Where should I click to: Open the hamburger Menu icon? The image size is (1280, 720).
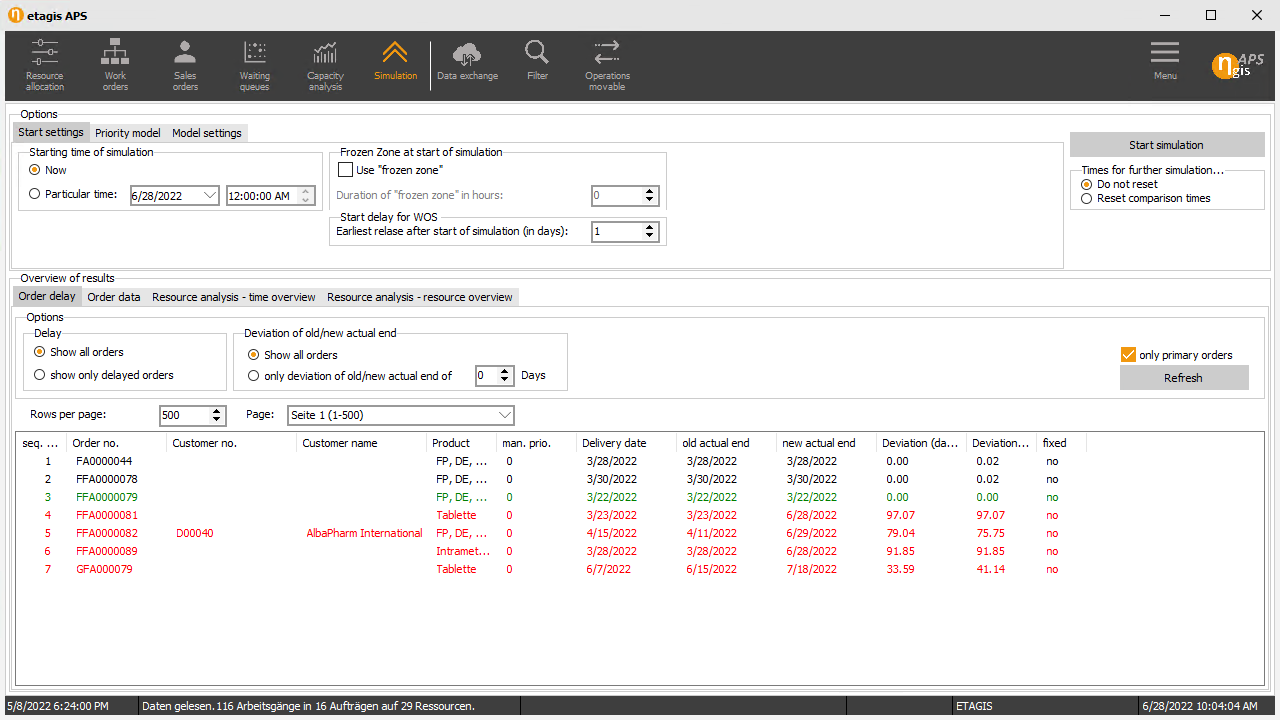[1165, 60]
